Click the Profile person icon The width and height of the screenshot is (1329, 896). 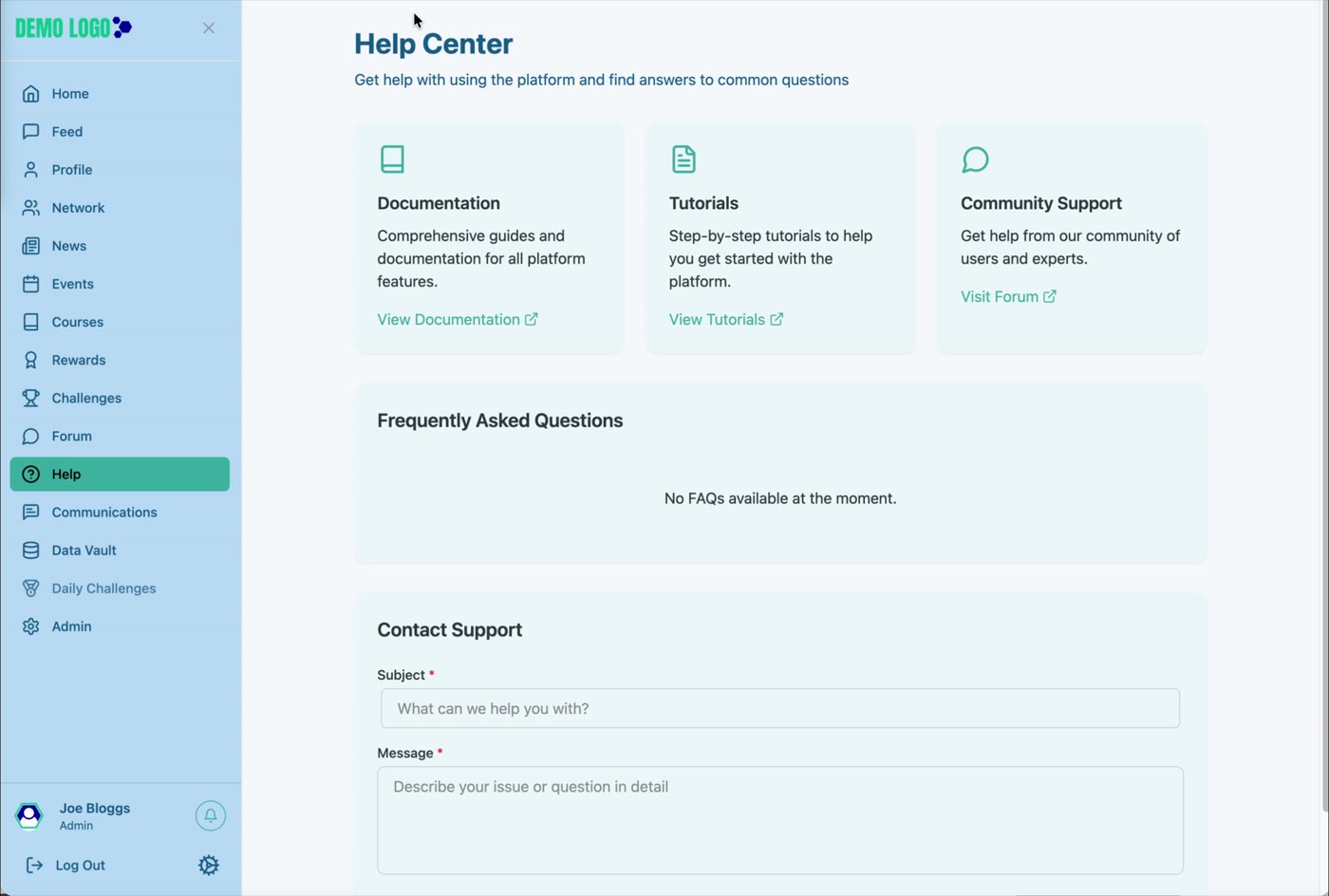pos(31,170)
